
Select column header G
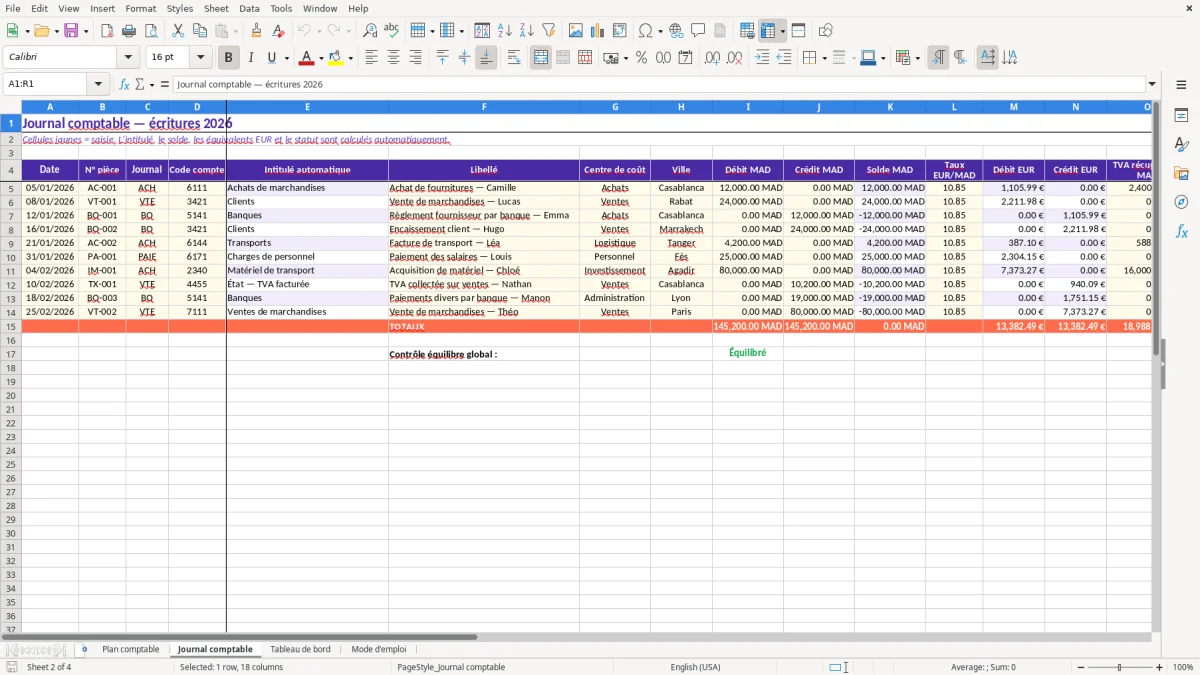click(x=615, y=107)
